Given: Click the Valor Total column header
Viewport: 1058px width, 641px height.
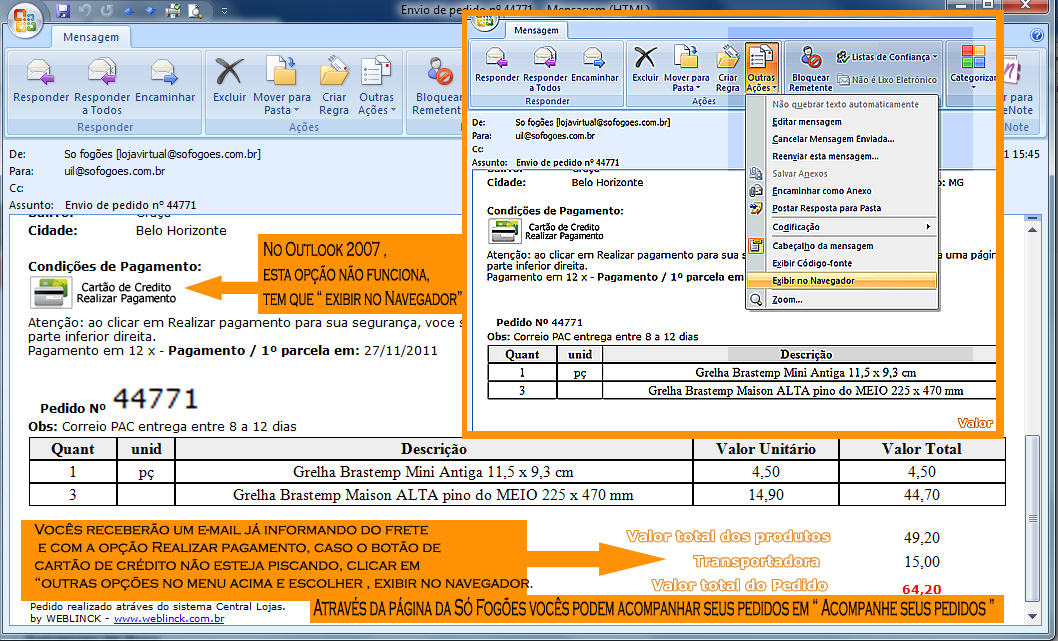Looking at the screenshot, I should pos(922,449).
